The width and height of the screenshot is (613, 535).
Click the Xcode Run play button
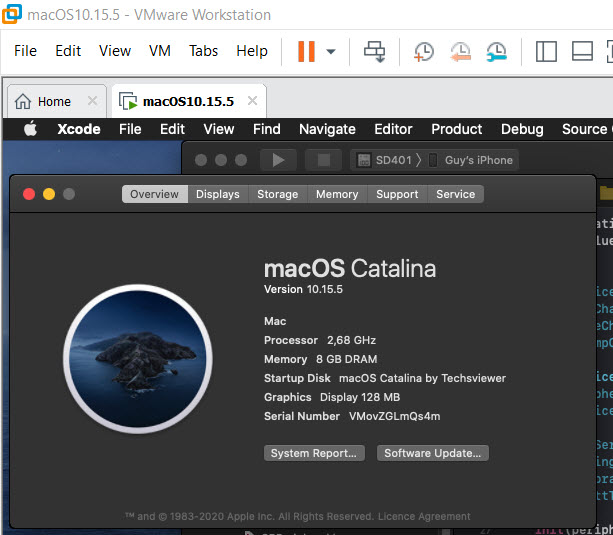278,160
